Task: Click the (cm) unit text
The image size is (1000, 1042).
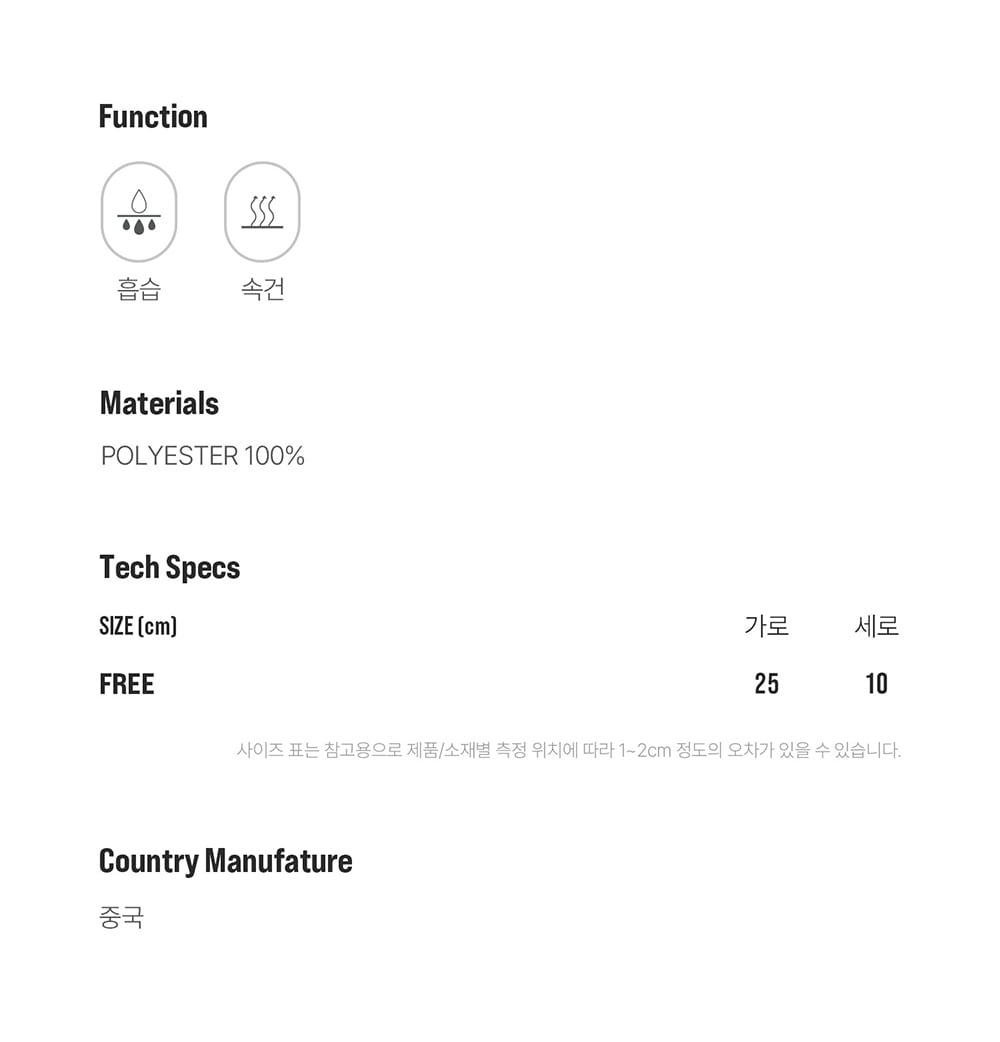Action: 157,626
